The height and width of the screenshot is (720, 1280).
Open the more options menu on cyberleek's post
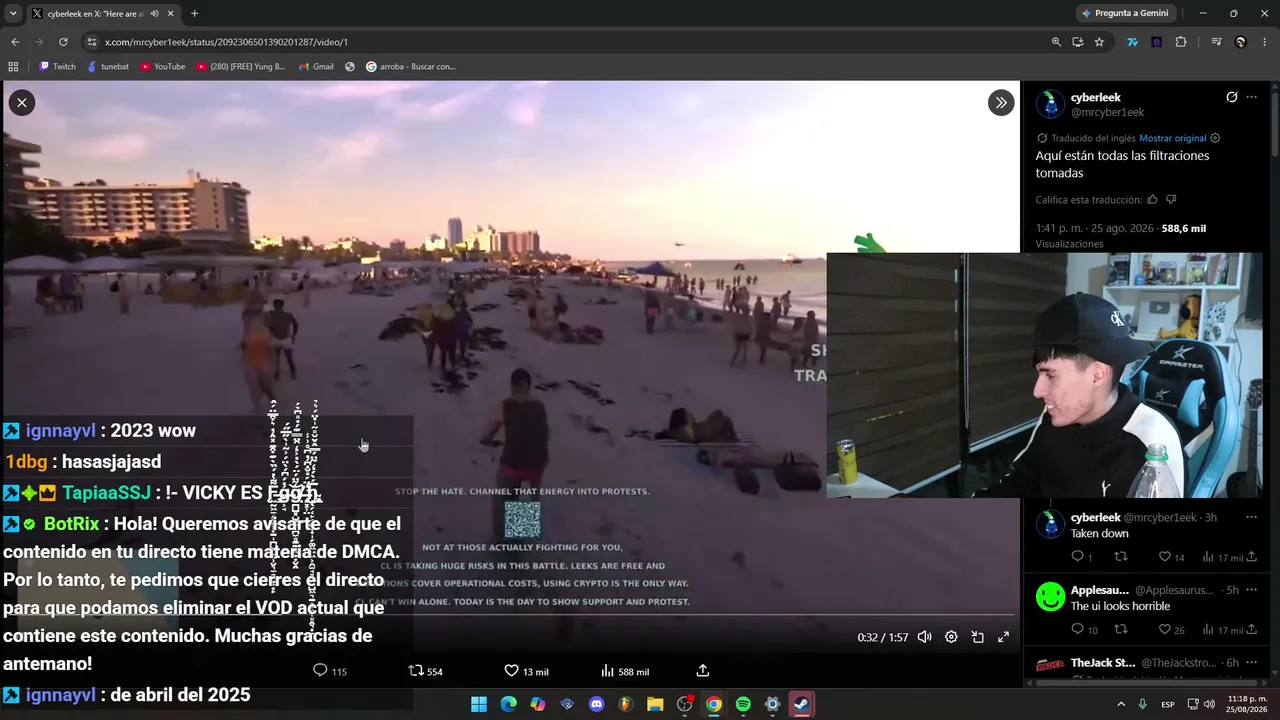(x=1251, y=97)
